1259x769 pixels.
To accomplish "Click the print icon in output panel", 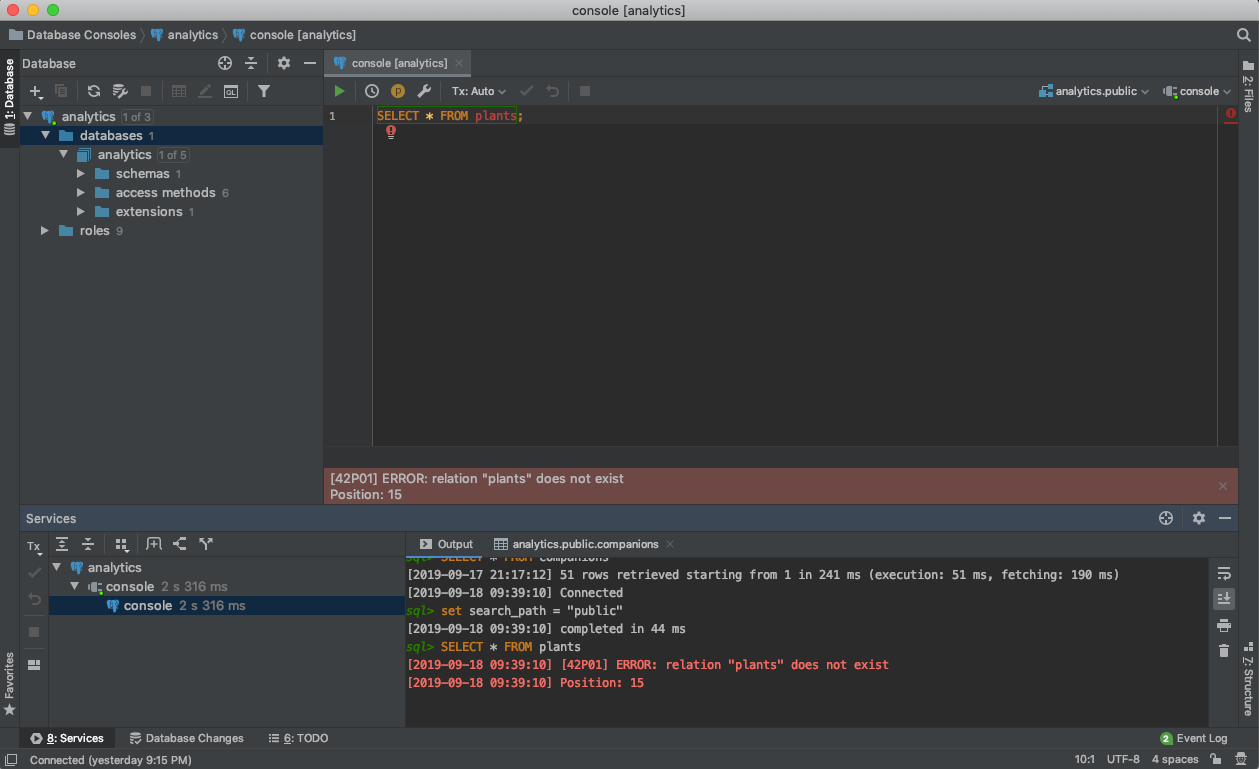I will point(1224,625).
